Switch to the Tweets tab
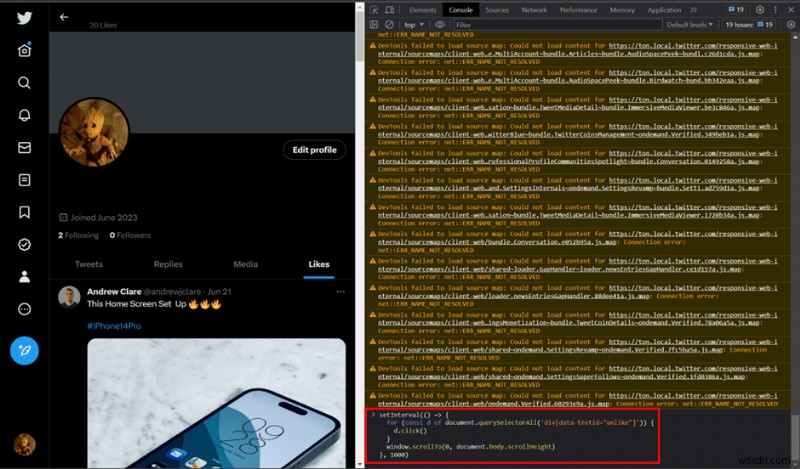This screenshot has width=800, height=469. click(x=89, y=264)
